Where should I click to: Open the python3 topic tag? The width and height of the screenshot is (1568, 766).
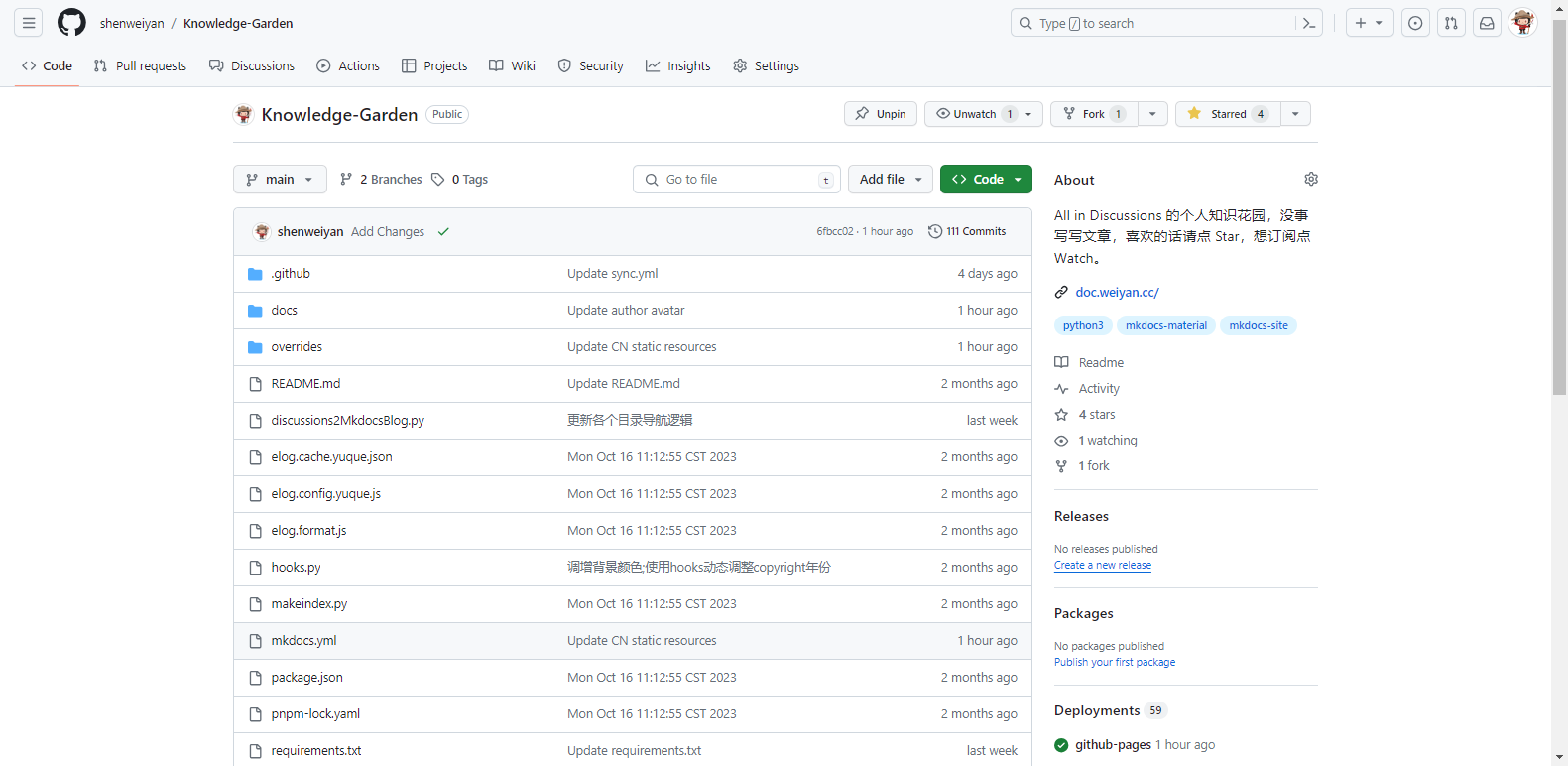tap(1083, 325)
